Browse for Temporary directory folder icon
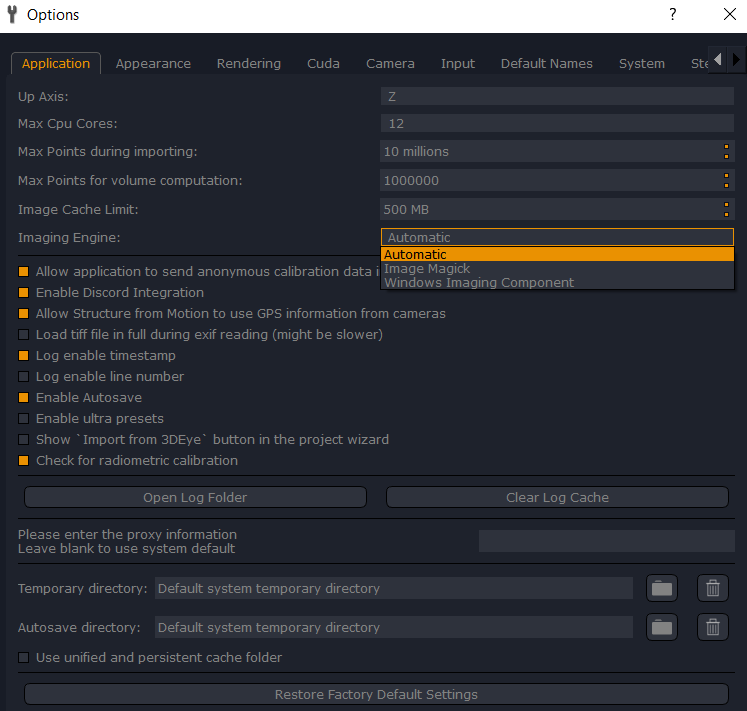 pos(662,589)
